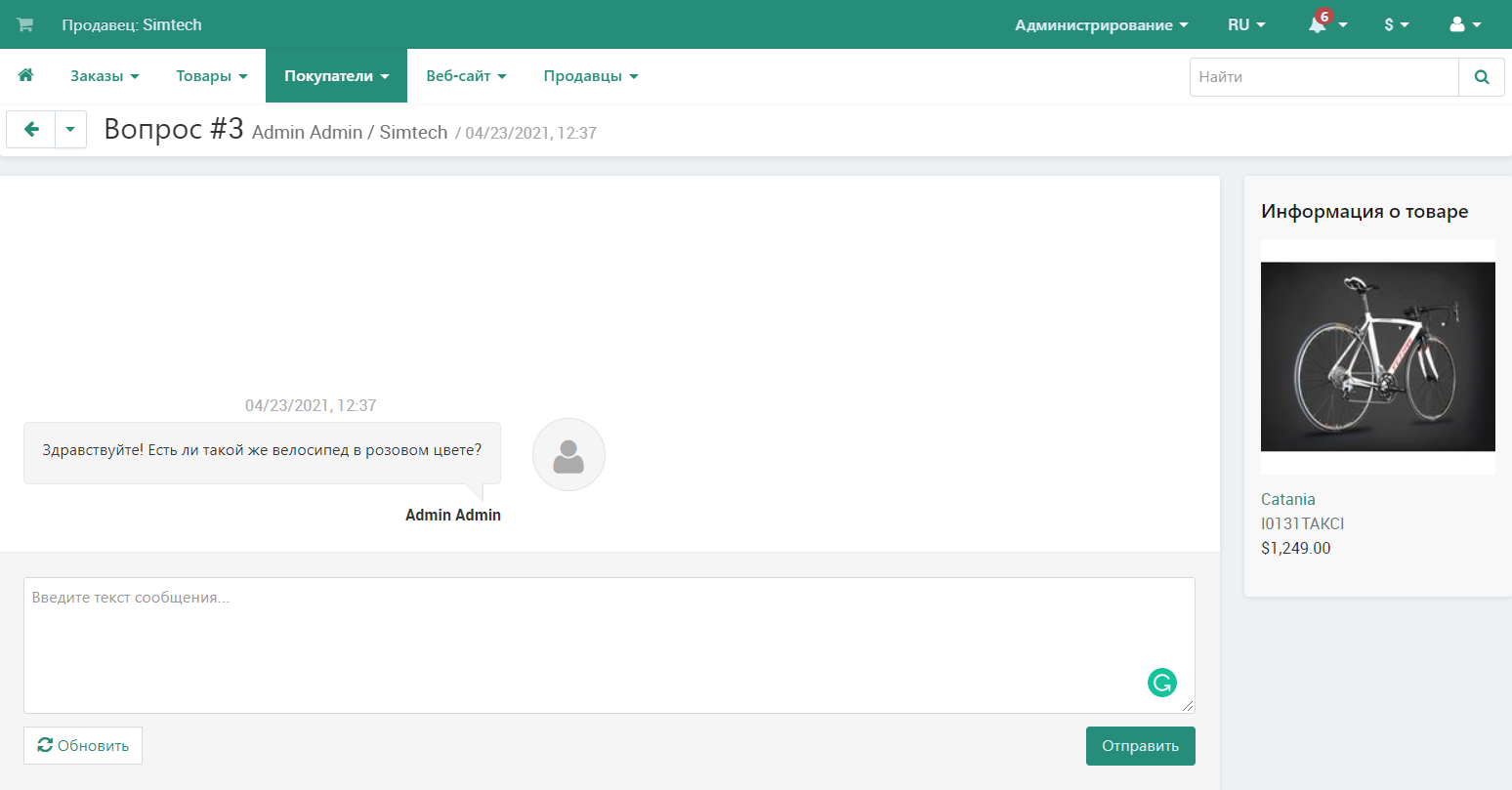Screen dimensions: 1512x790
Task: Click the shopping cart icon in top bar
Action: 24,24
